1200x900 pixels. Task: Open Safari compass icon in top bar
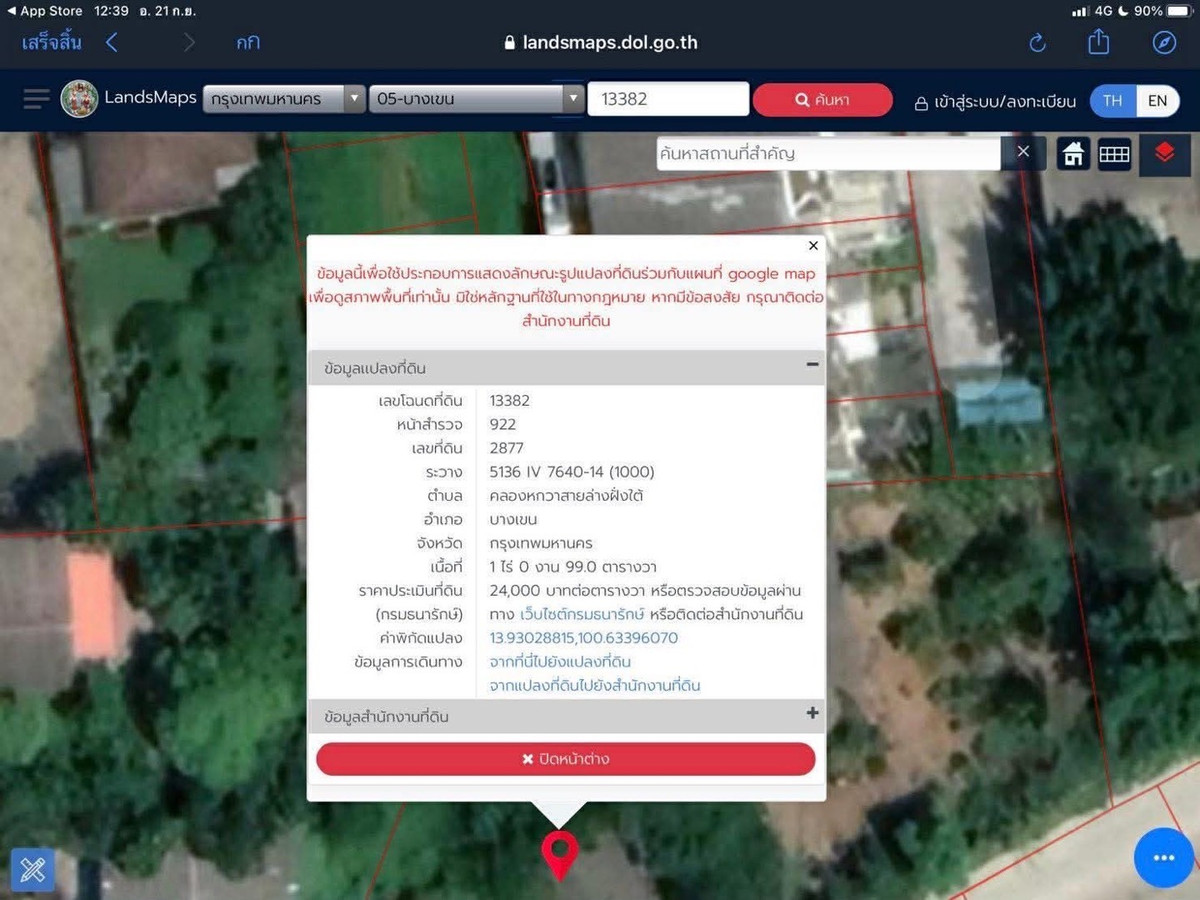[1163, 43]
